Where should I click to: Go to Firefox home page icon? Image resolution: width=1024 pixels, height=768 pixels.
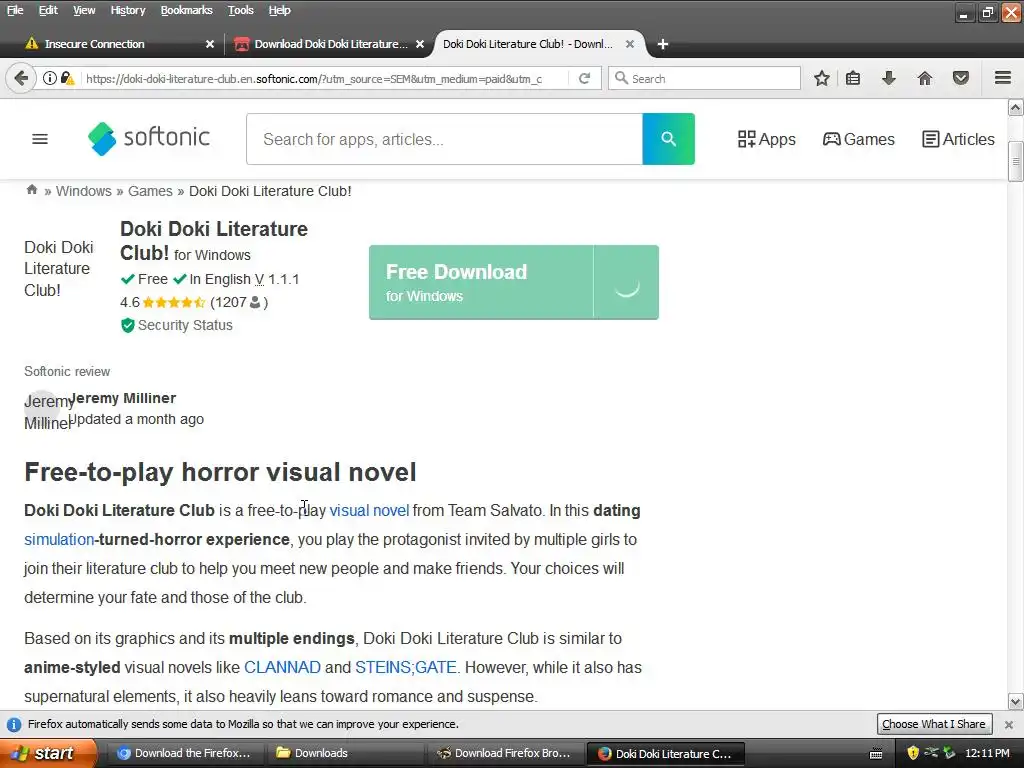click(x=925, y=78)
